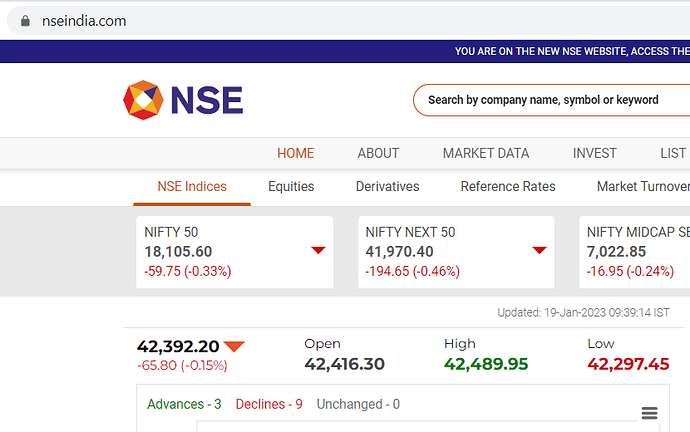Click the Unchanged - 0 label
Screen dimensions: 690x432
[x=358, y=404]
